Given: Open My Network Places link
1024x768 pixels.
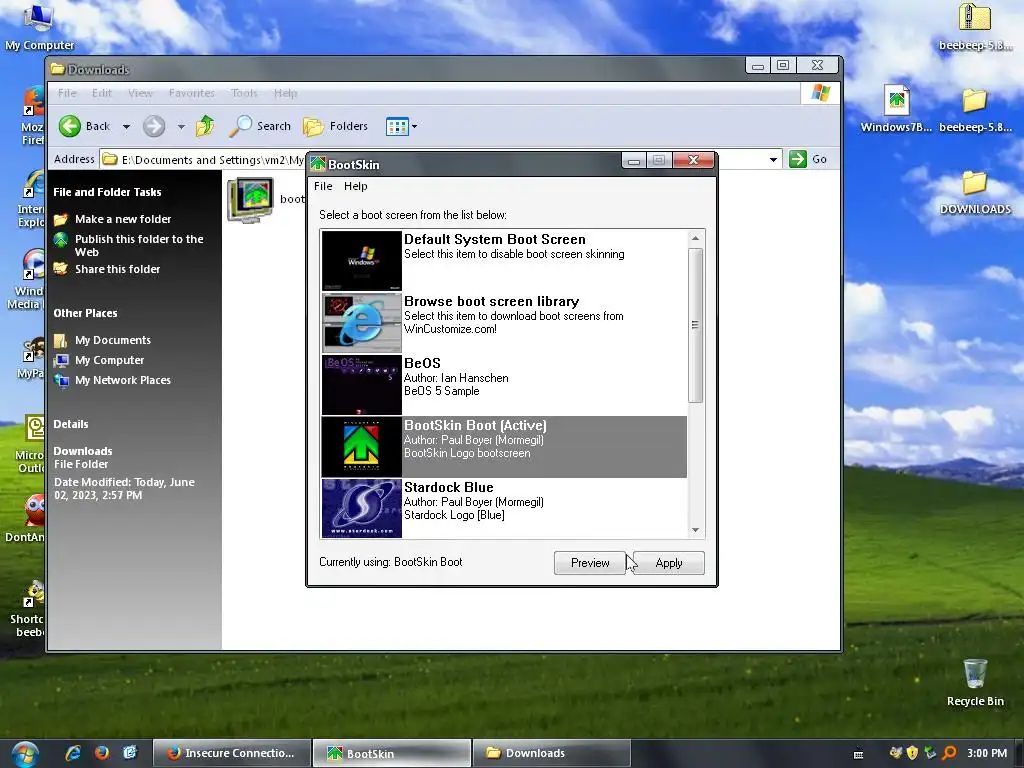Looking at the screenshot, I should click(123, 380).
